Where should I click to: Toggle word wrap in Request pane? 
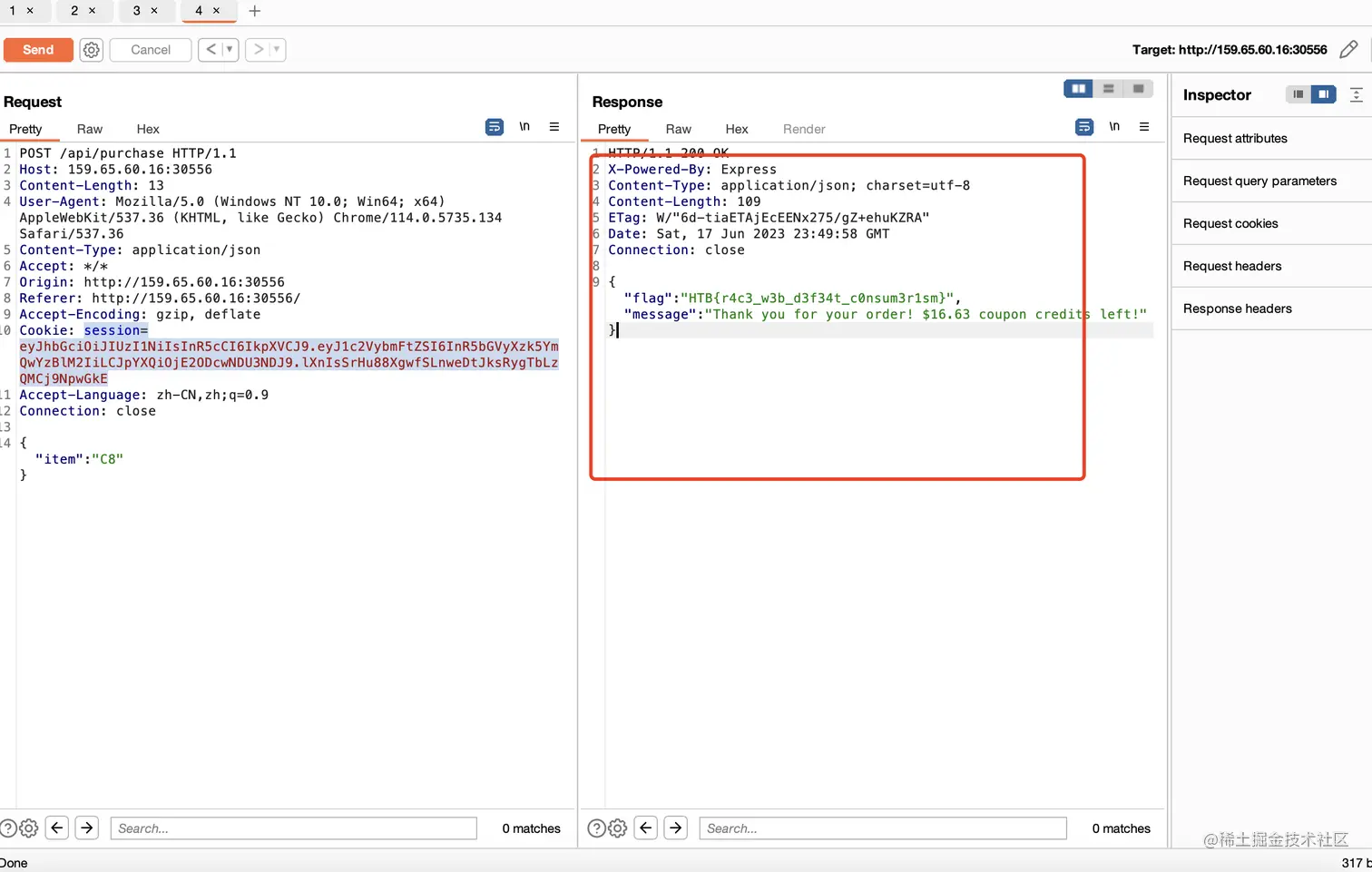tap(495, 127)
